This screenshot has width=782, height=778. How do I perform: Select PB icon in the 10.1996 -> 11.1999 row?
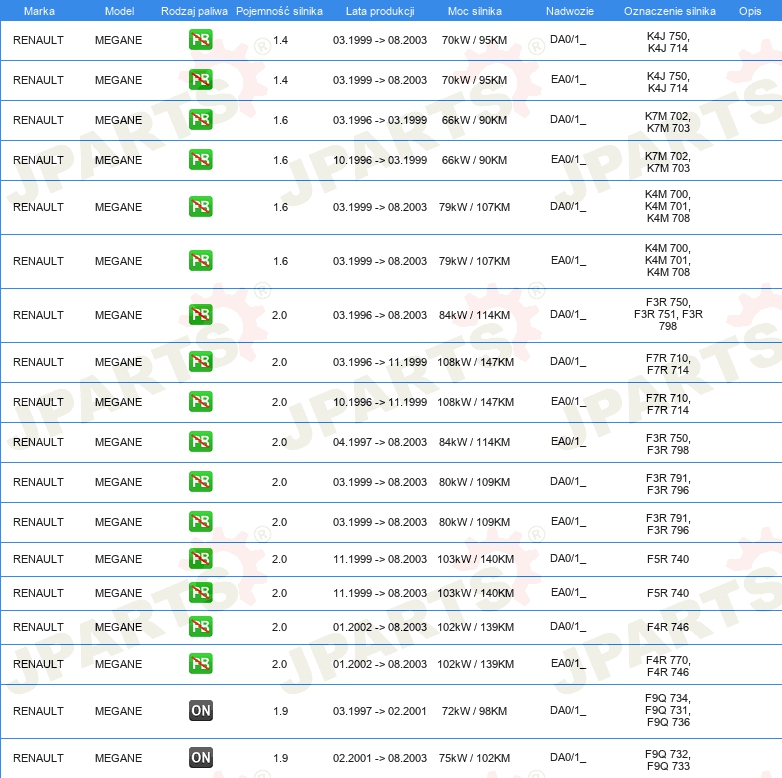coord(200,402)
